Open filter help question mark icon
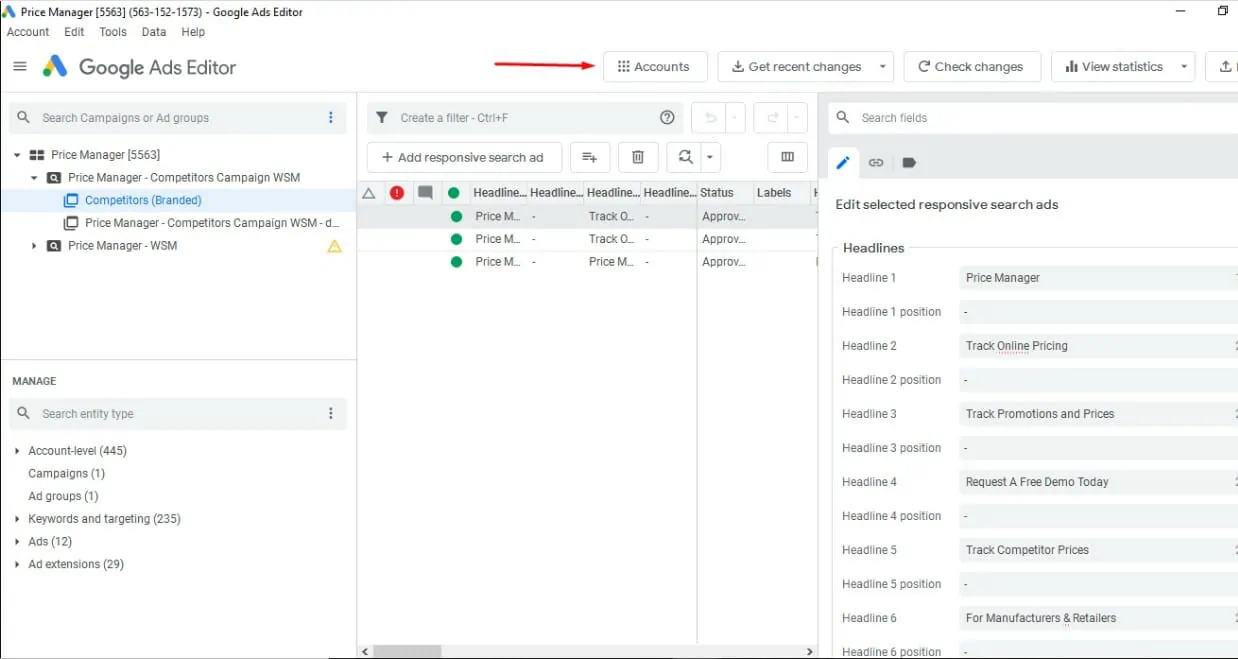Image resolution: width=1238 pixels, height=659 pixels. 667,118
